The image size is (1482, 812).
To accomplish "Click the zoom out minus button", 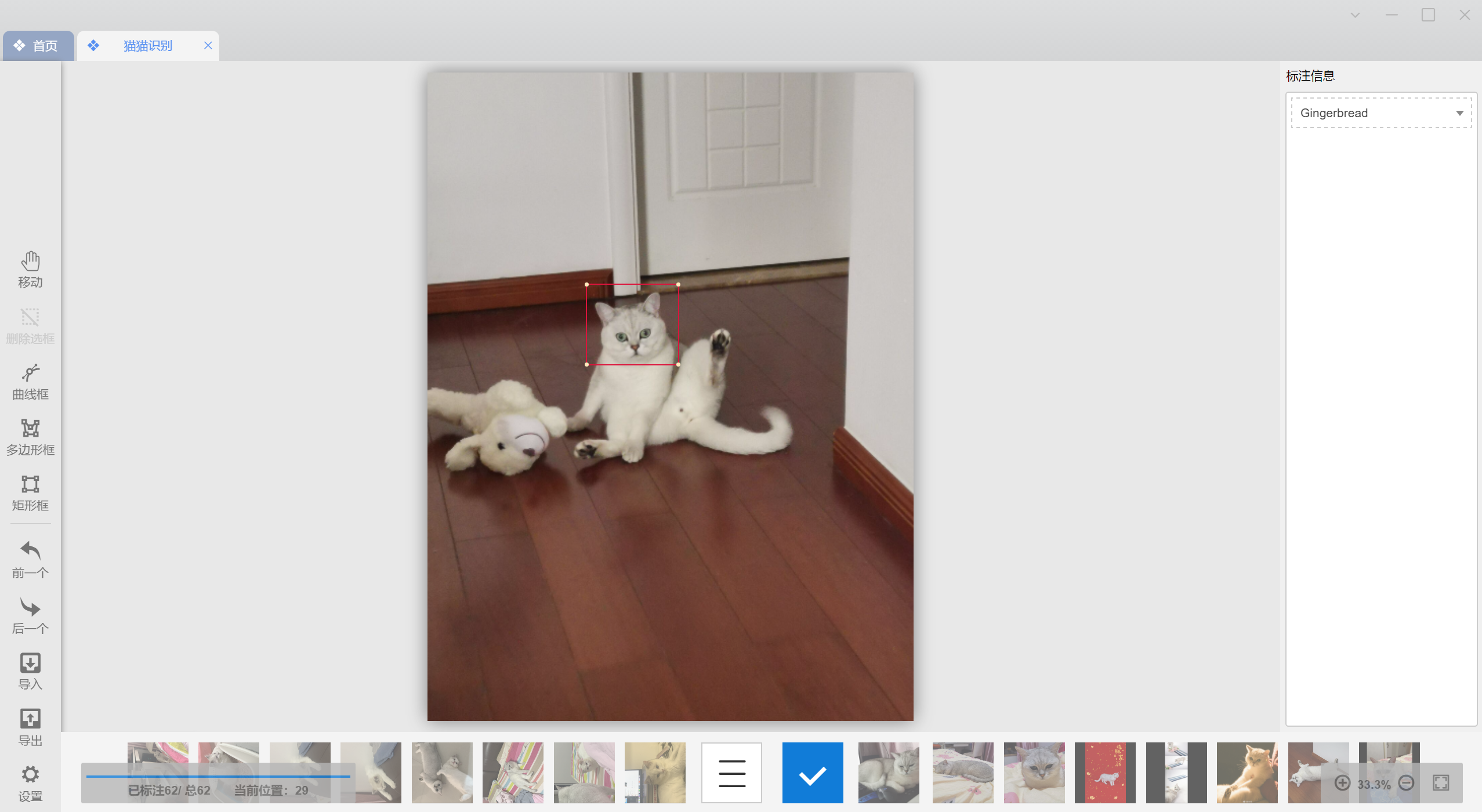I will pos(1406,783).
